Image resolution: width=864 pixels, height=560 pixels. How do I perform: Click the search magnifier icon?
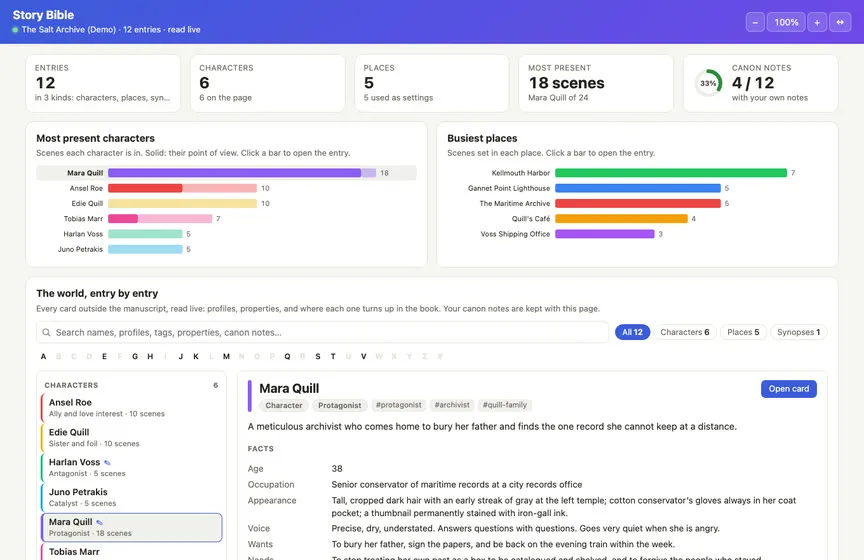46,332
